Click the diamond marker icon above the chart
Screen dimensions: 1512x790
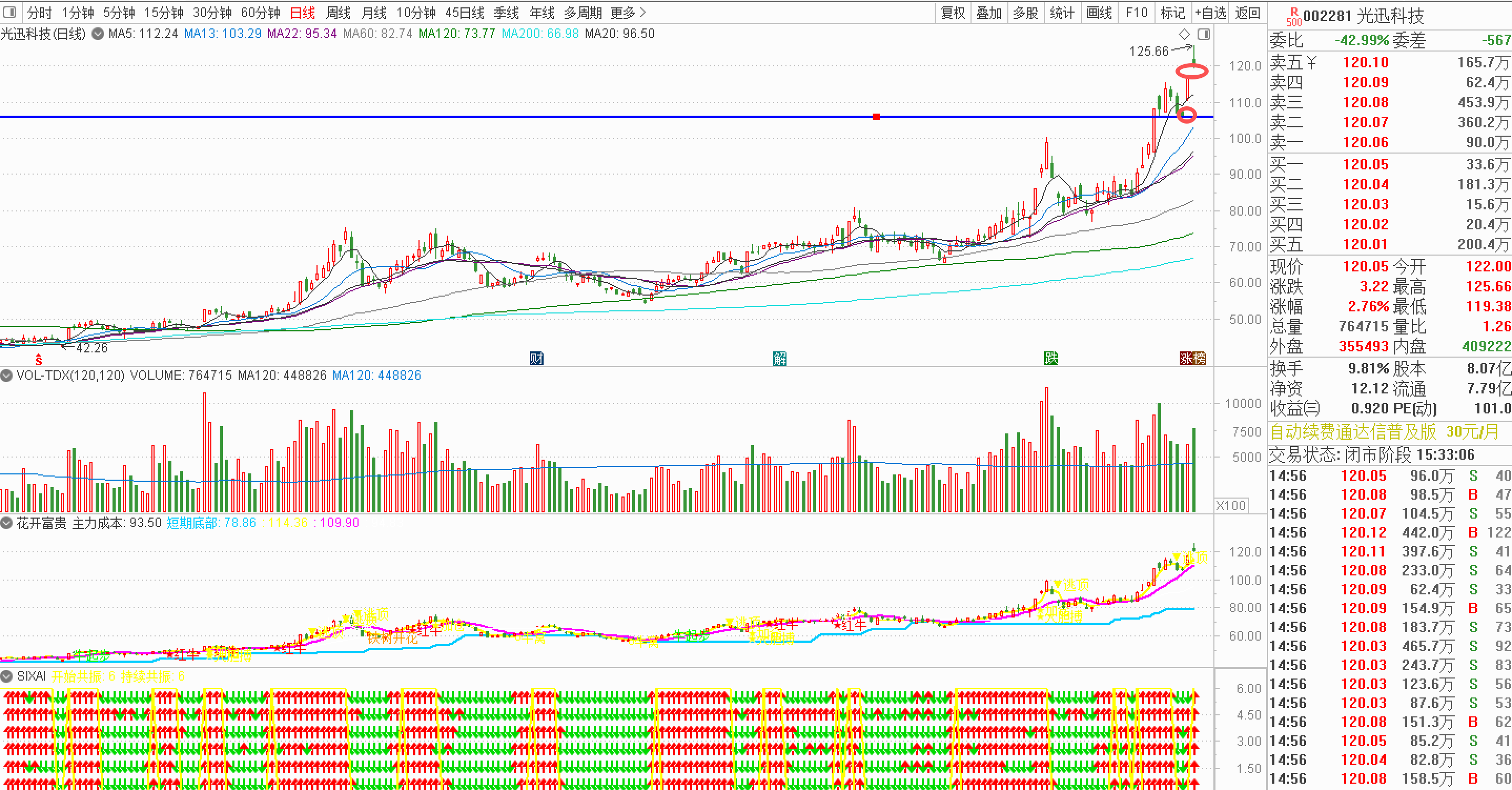(1184, 34)
